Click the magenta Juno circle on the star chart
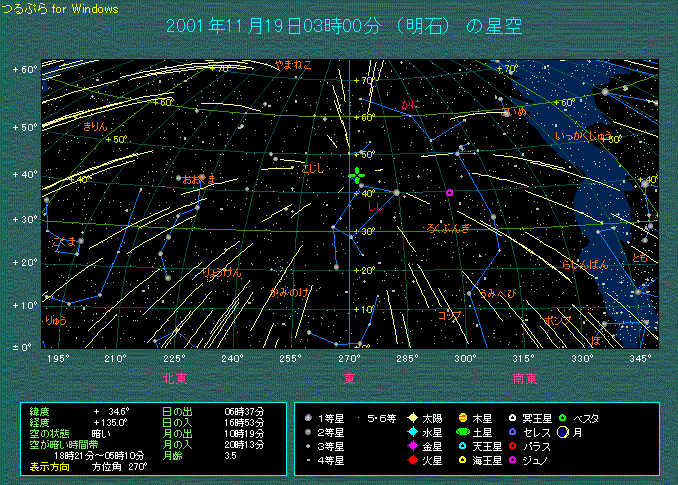Screen dimensions: 678x485 449,192
